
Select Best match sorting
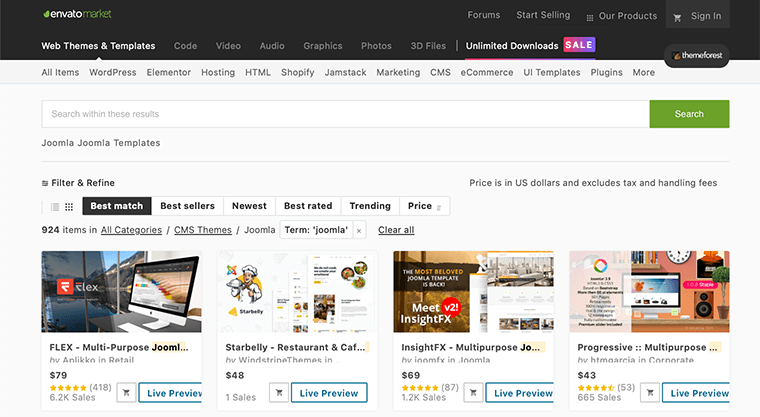[117, 206]
